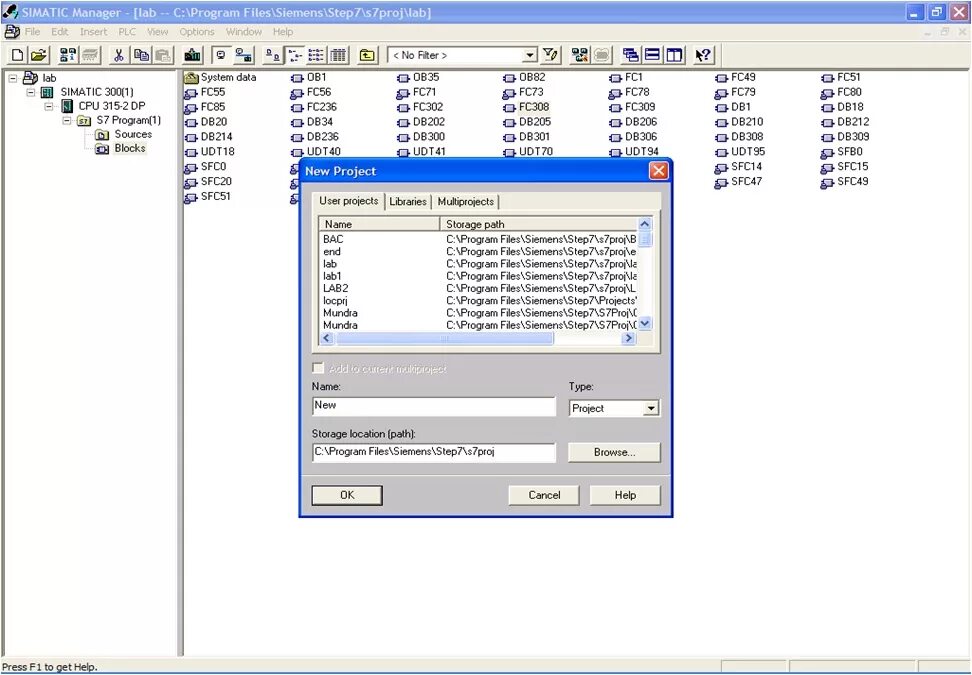
Task: Click project list vertical scrollbar thumb
Action: [645, 239]
